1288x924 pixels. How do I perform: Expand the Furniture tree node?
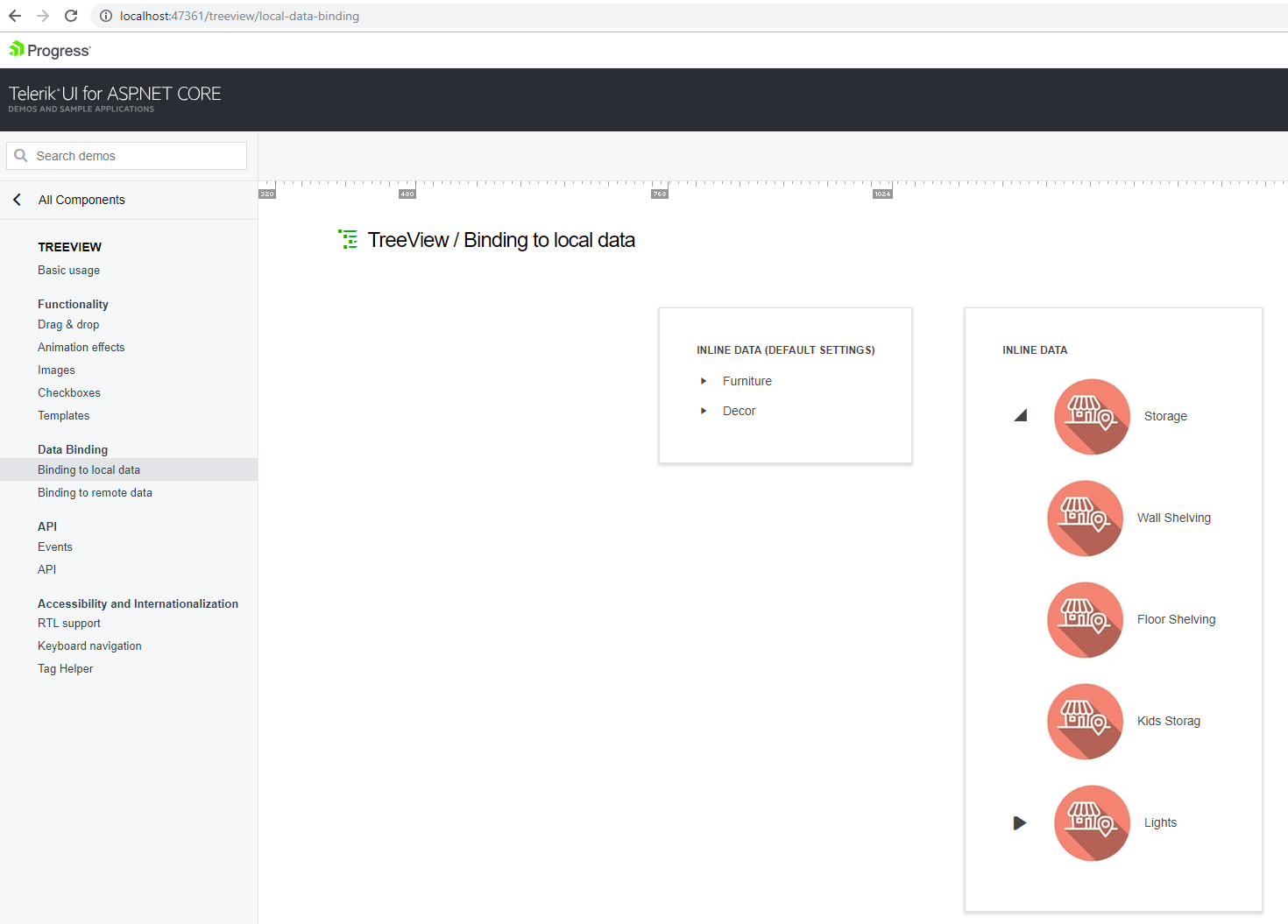tap(704, 381)
